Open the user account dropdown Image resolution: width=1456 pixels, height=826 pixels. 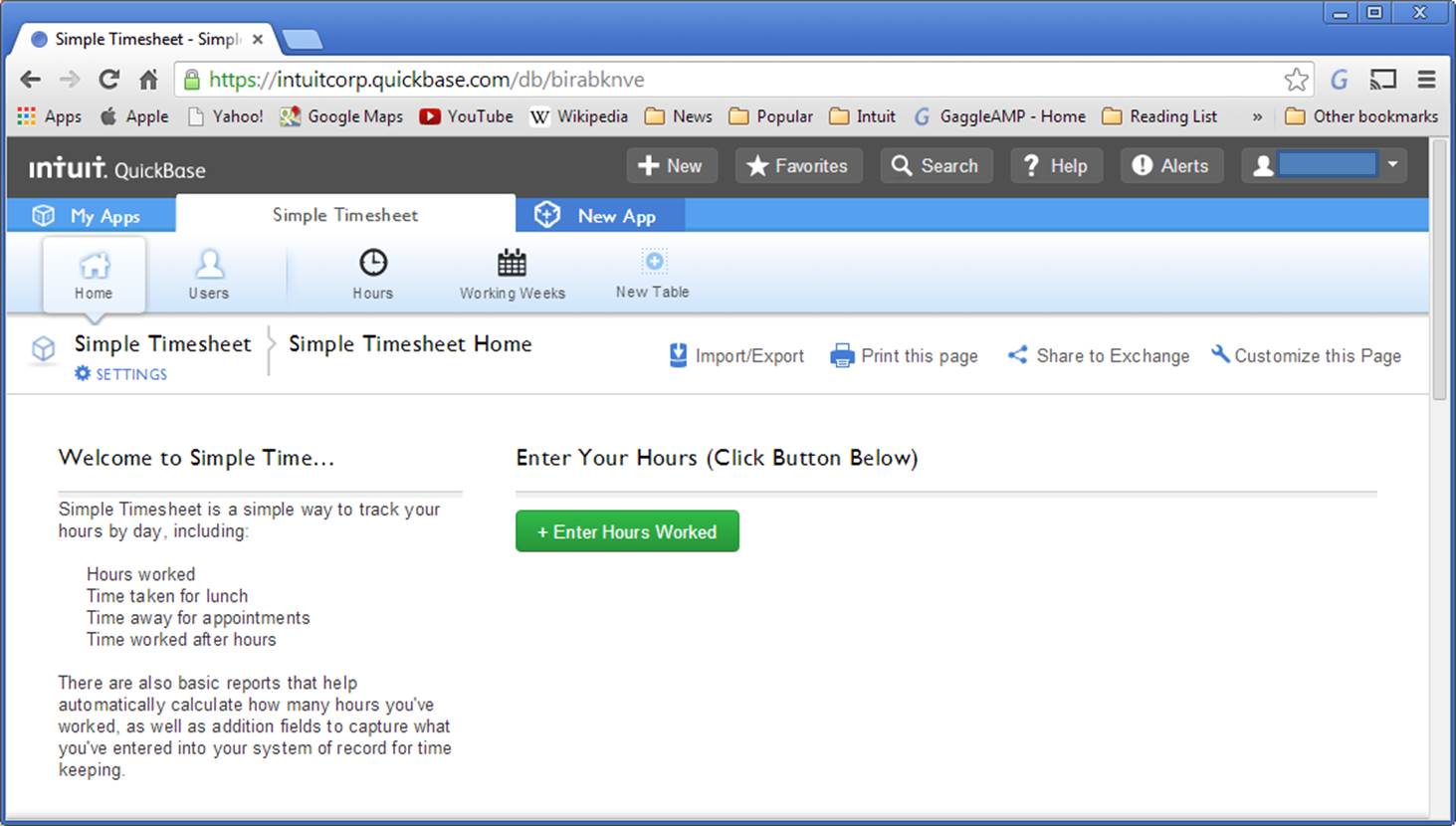coord(1325,166)
